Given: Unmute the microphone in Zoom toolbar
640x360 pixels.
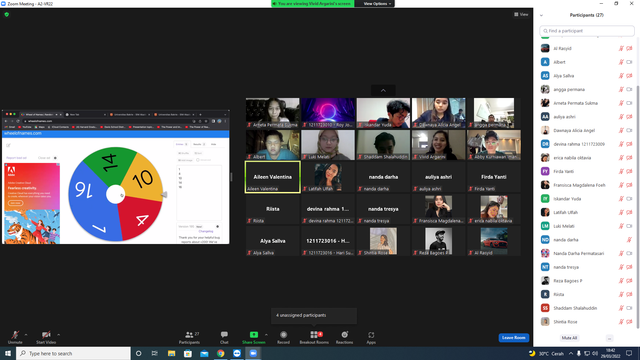Looking at the screenshot, I should pyautogui.click(x=15, y=337).
